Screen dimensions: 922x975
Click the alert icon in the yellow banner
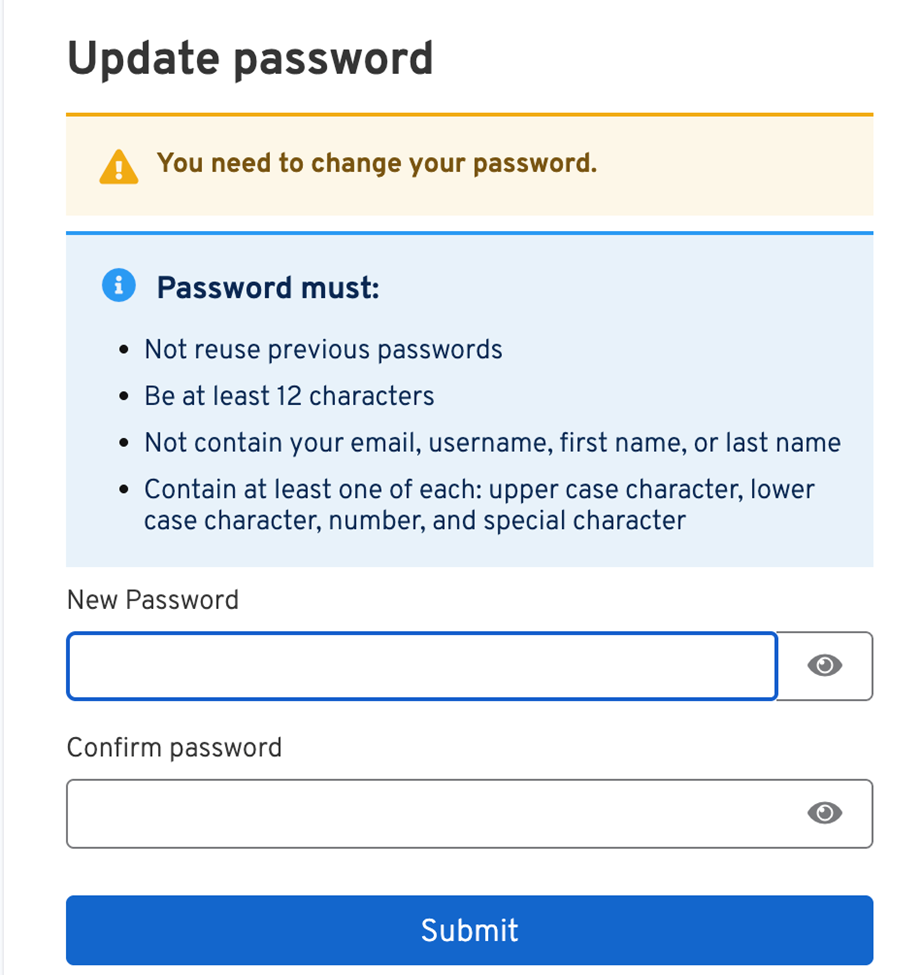(117, 165)
